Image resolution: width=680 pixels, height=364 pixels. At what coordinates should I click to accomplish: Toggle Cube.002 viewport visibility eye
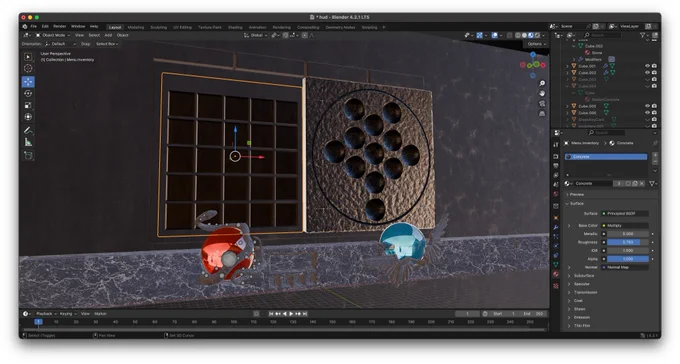click(x=647, y=72)
